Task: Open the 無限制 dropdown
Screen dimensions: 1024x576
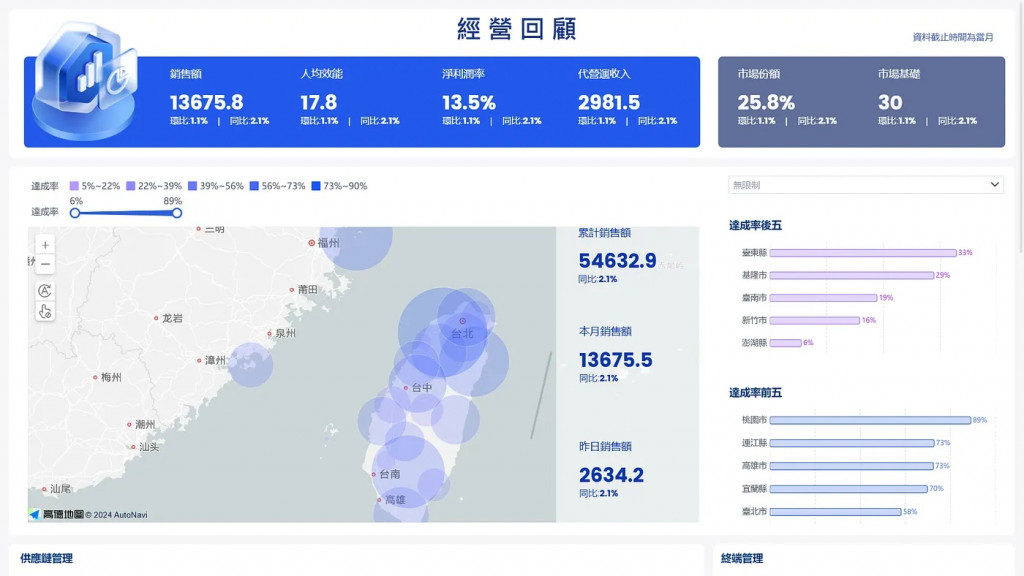Action: click(865, 185)
